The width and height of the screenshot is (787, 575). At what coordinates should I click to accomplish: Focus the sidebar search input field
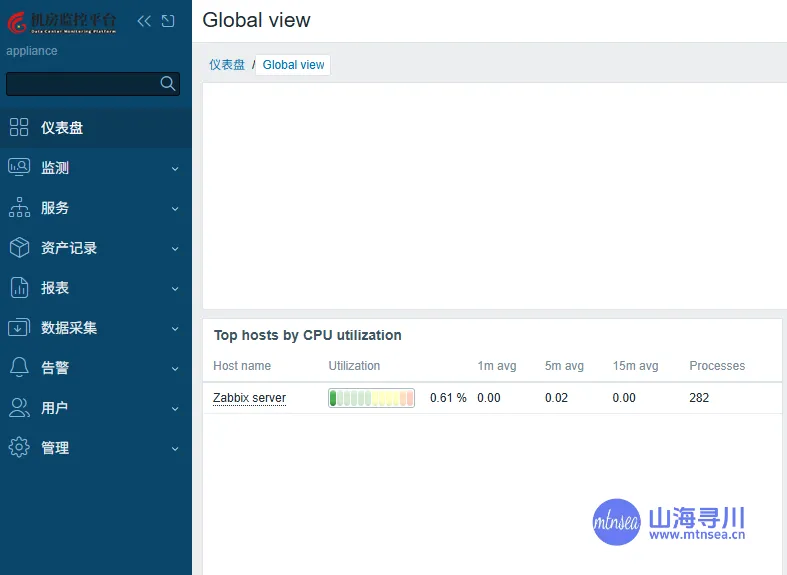(93, 84)
